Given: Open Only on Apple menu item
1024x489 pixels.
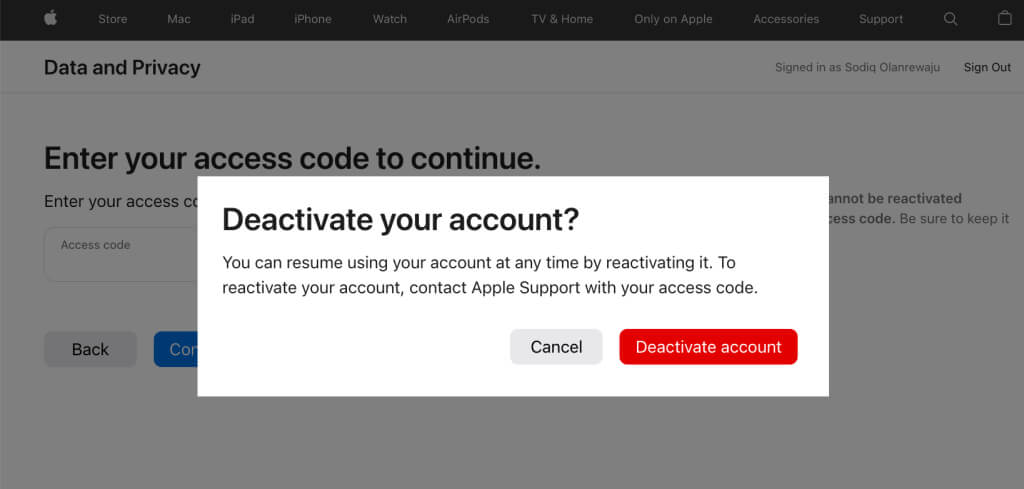Looking at the screenshot, I should point(673,19).
